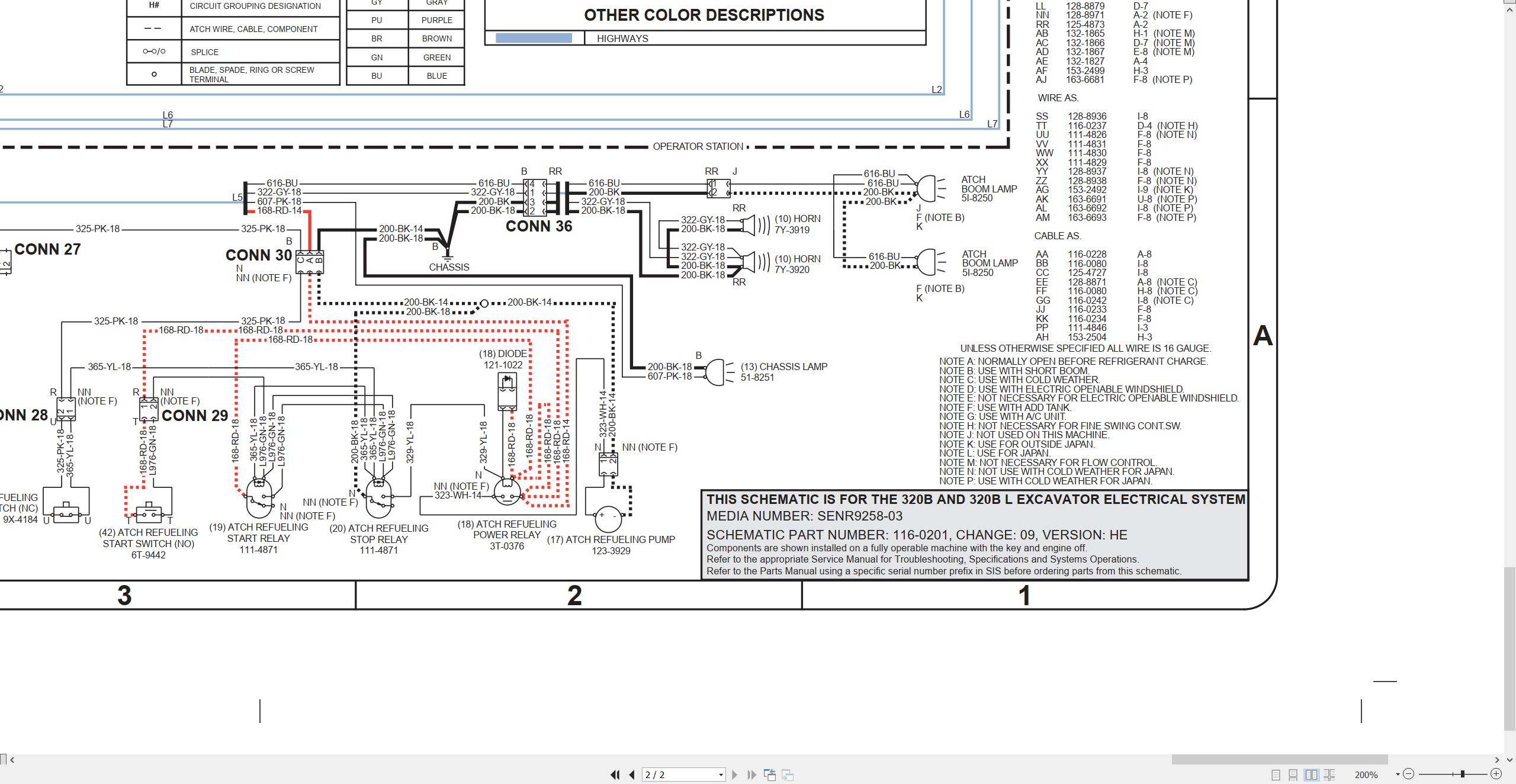Click the CABLE AS. list heading
Screen dimensions: 1516x784
point(1058,236)
